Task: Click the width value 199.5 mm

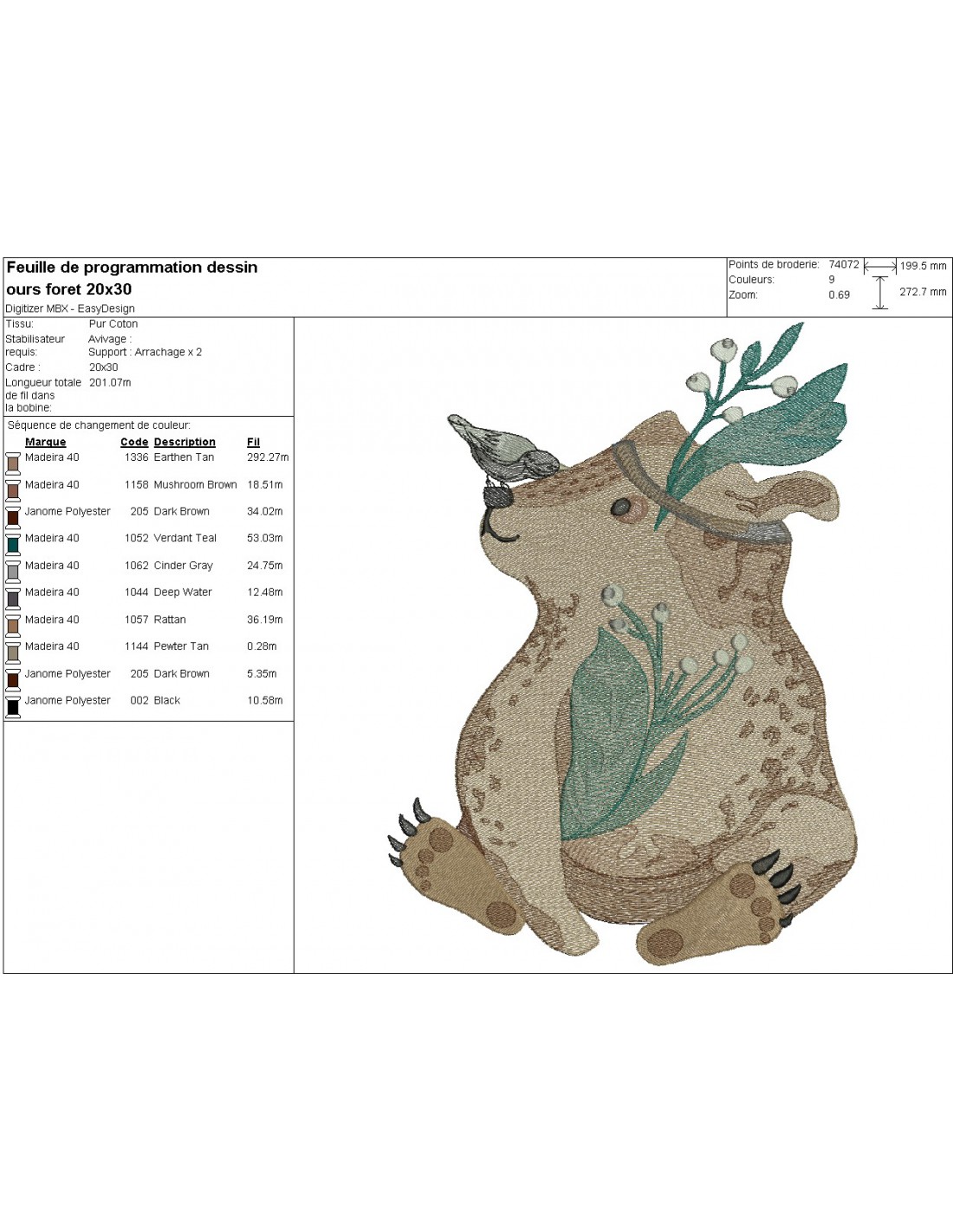Action: [x=923, y=266]
